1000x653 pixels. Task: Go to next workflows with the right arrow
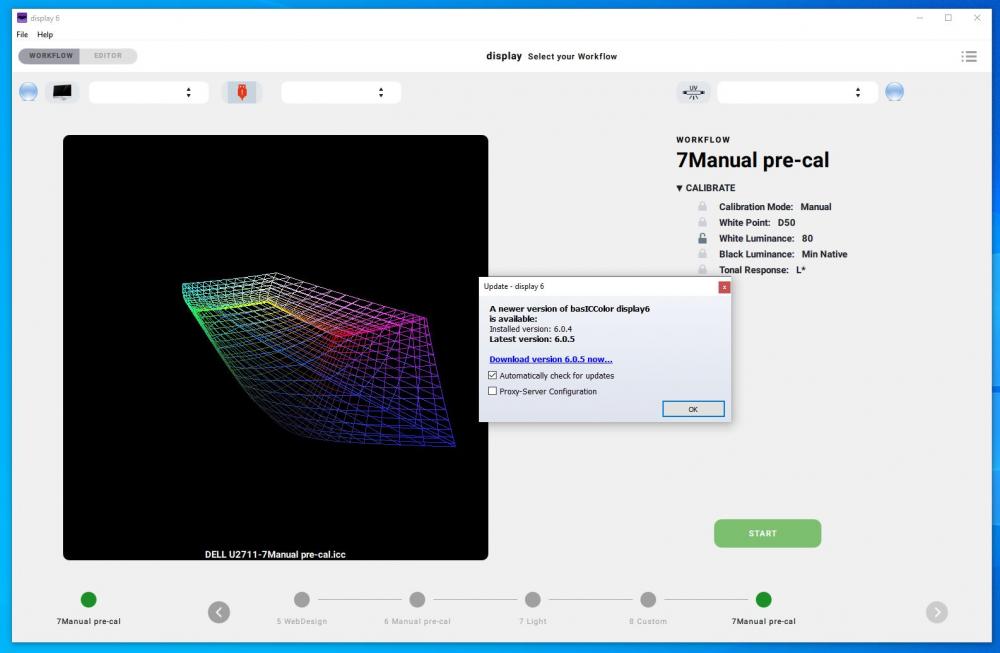(937, 612)
